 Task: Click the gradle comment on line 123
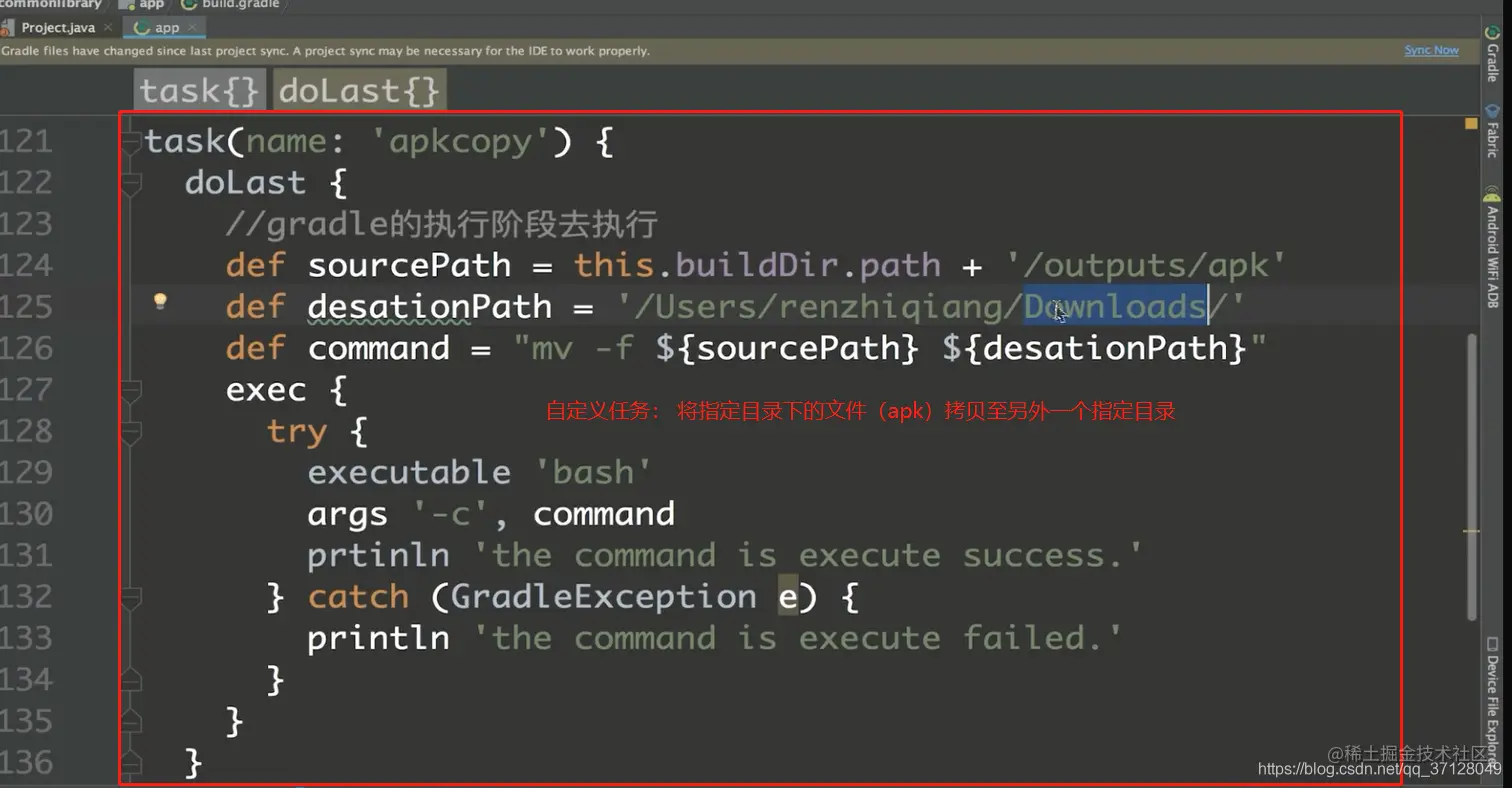441,224
